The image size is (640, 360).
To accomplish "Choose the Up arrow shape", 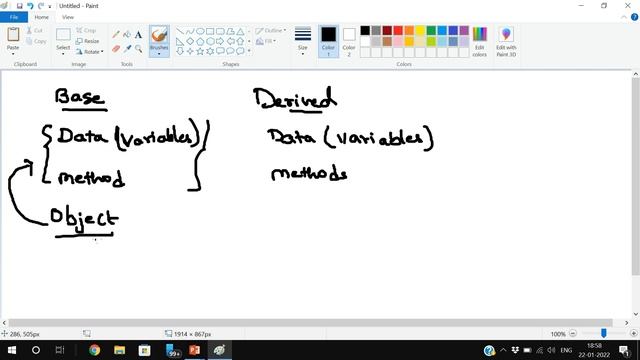I will 240,41.
